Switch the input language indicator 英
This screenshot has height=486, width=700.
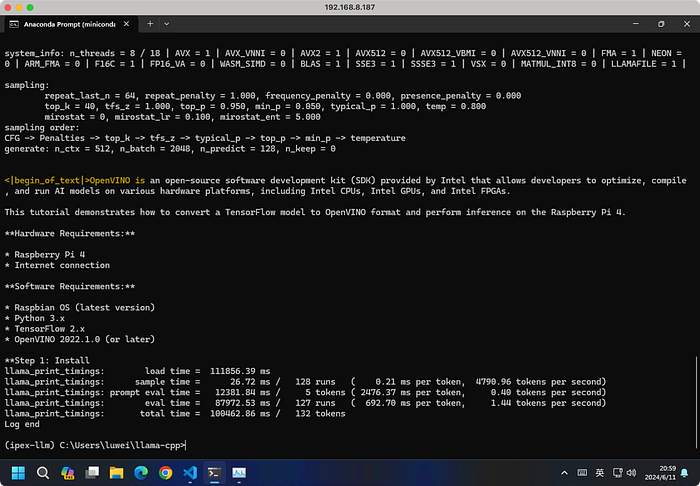(600, 473)
